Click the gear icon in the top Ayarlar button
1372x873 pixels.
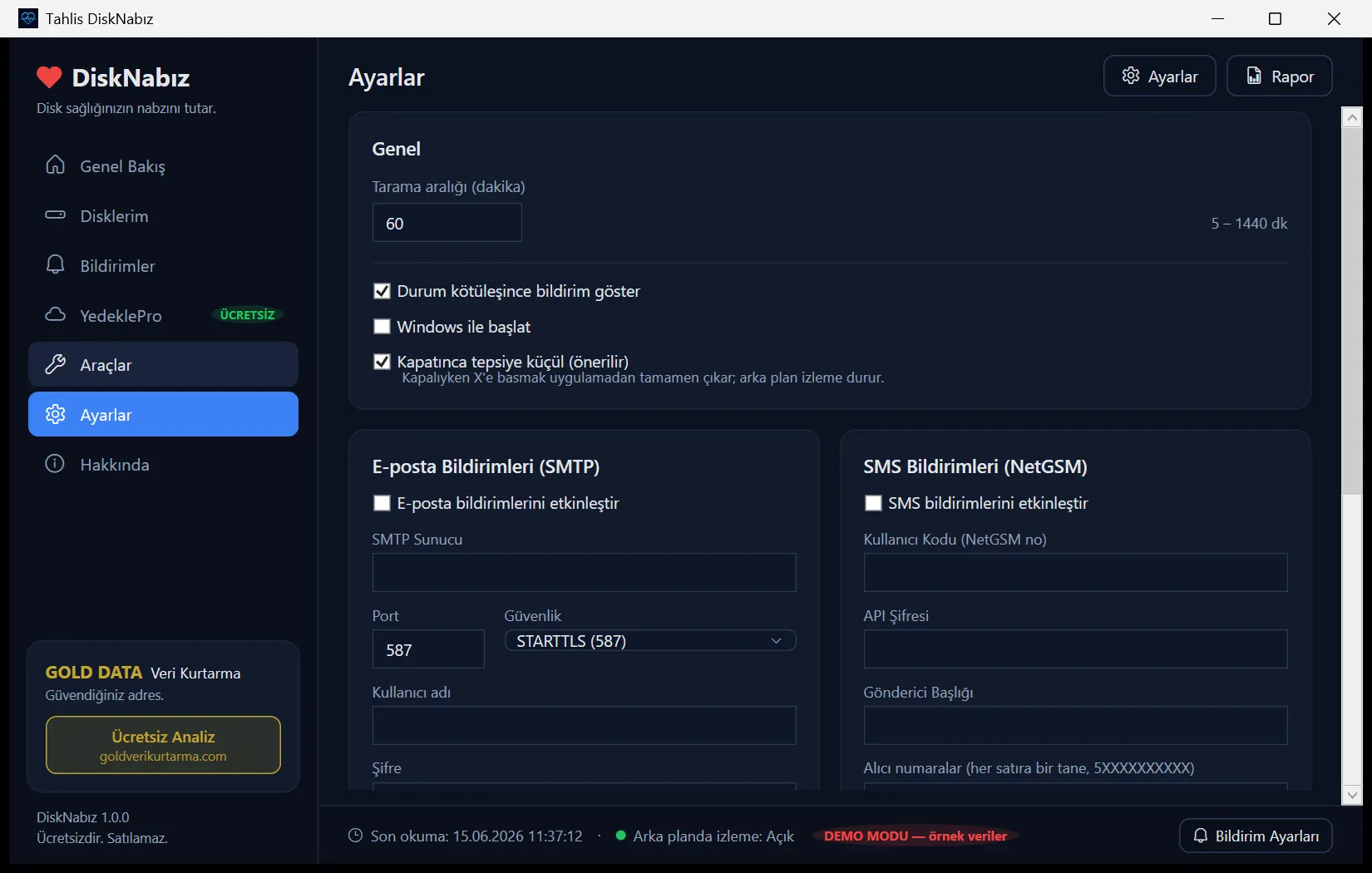coord(1131,76)
